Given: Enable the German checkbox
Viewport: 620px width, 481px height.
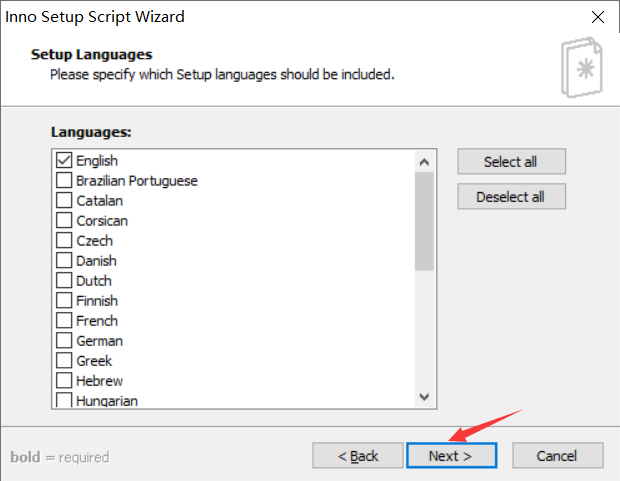Looking at the screenshot, I should [64, 340].
